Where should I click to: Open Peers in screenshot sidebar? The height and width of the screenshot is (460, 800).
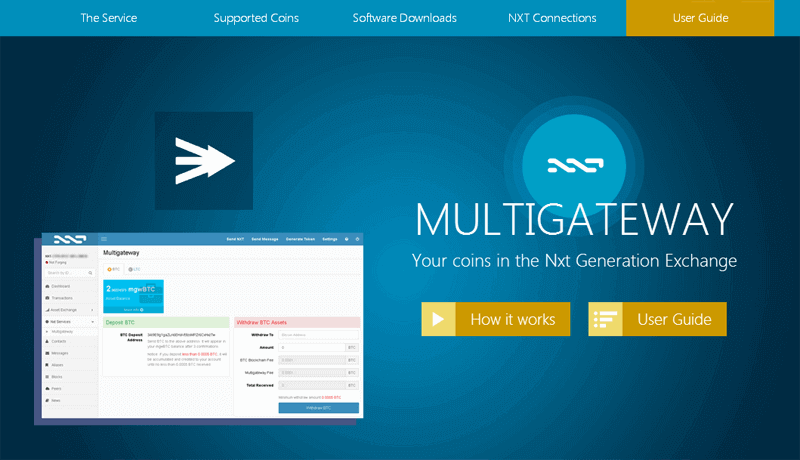70,389
